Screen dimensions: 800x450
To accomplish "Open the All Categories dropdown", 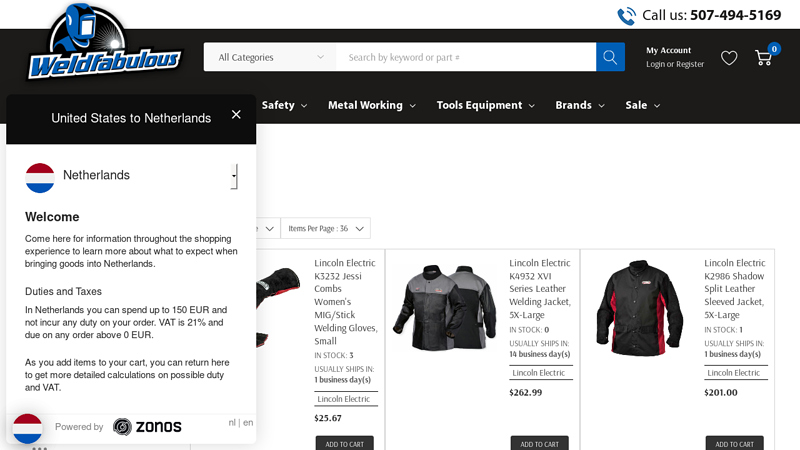I will click(270, 57).
